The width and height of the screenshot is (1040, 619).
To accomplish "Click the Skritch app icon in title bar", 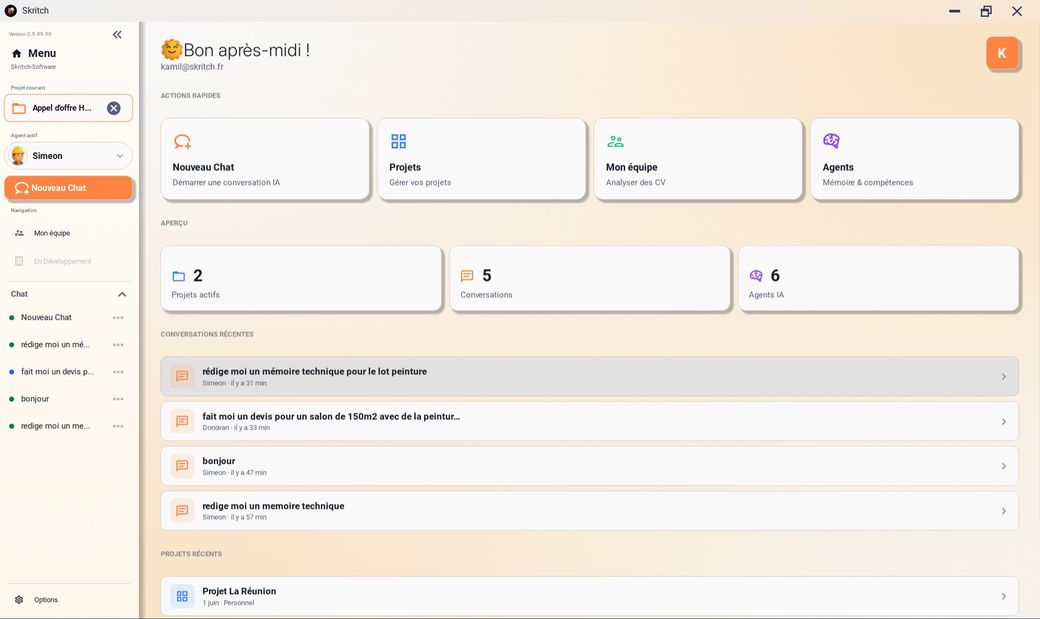I will tap(11, 11).
